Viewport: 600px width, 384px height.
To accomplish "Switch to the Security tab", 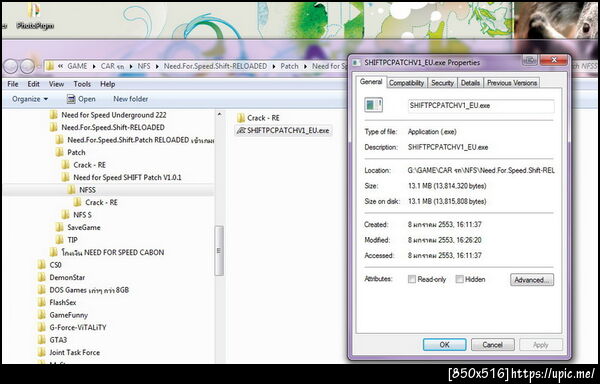I will 442,83.
